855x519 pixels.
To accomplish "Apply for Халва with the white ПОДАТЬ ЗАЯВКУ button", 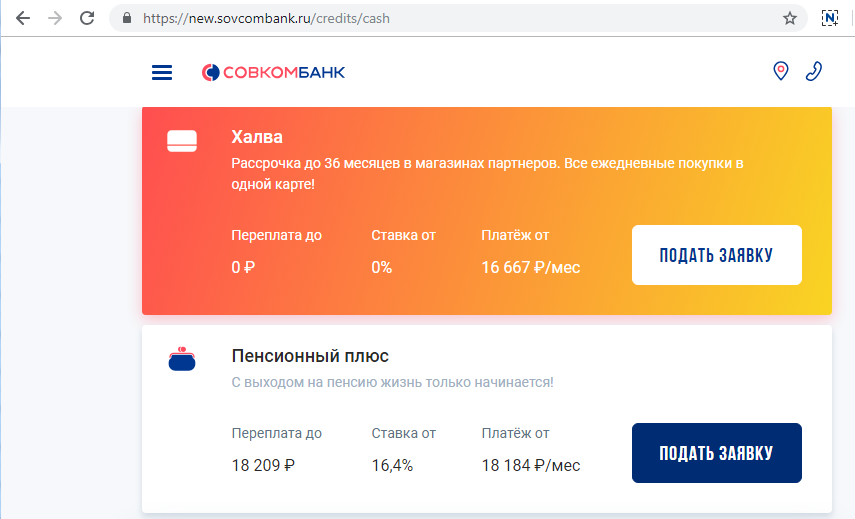I will [716, 255].
